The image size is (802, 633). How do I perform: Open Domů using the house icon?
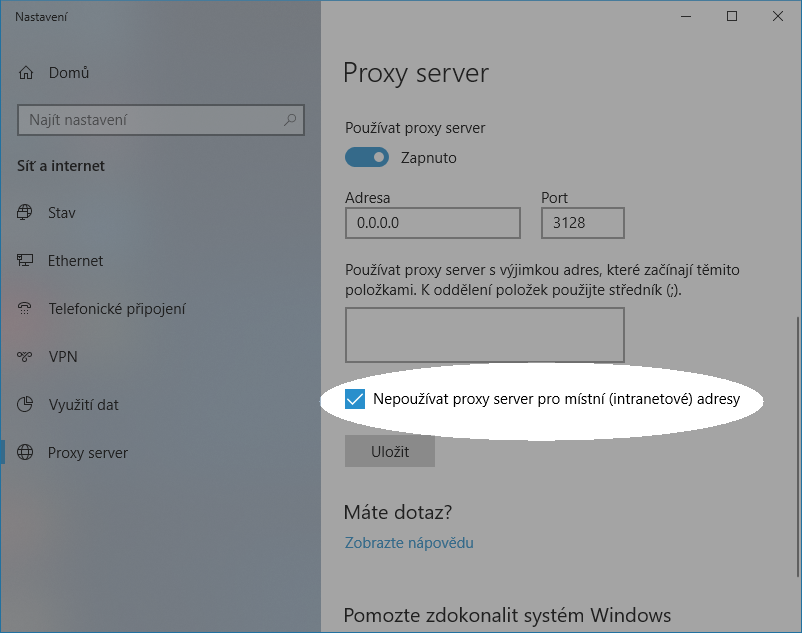click(x=24, y=72)
